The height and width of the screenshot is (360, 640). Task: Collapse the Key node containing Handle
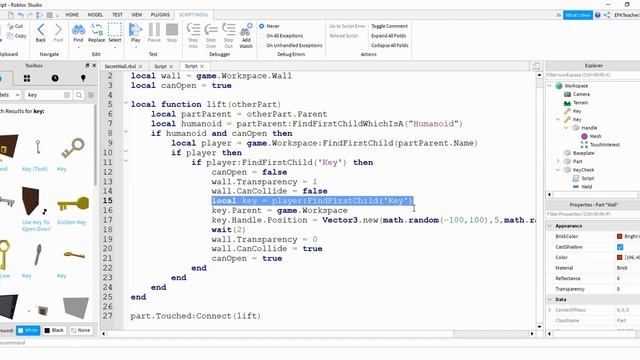558,120
